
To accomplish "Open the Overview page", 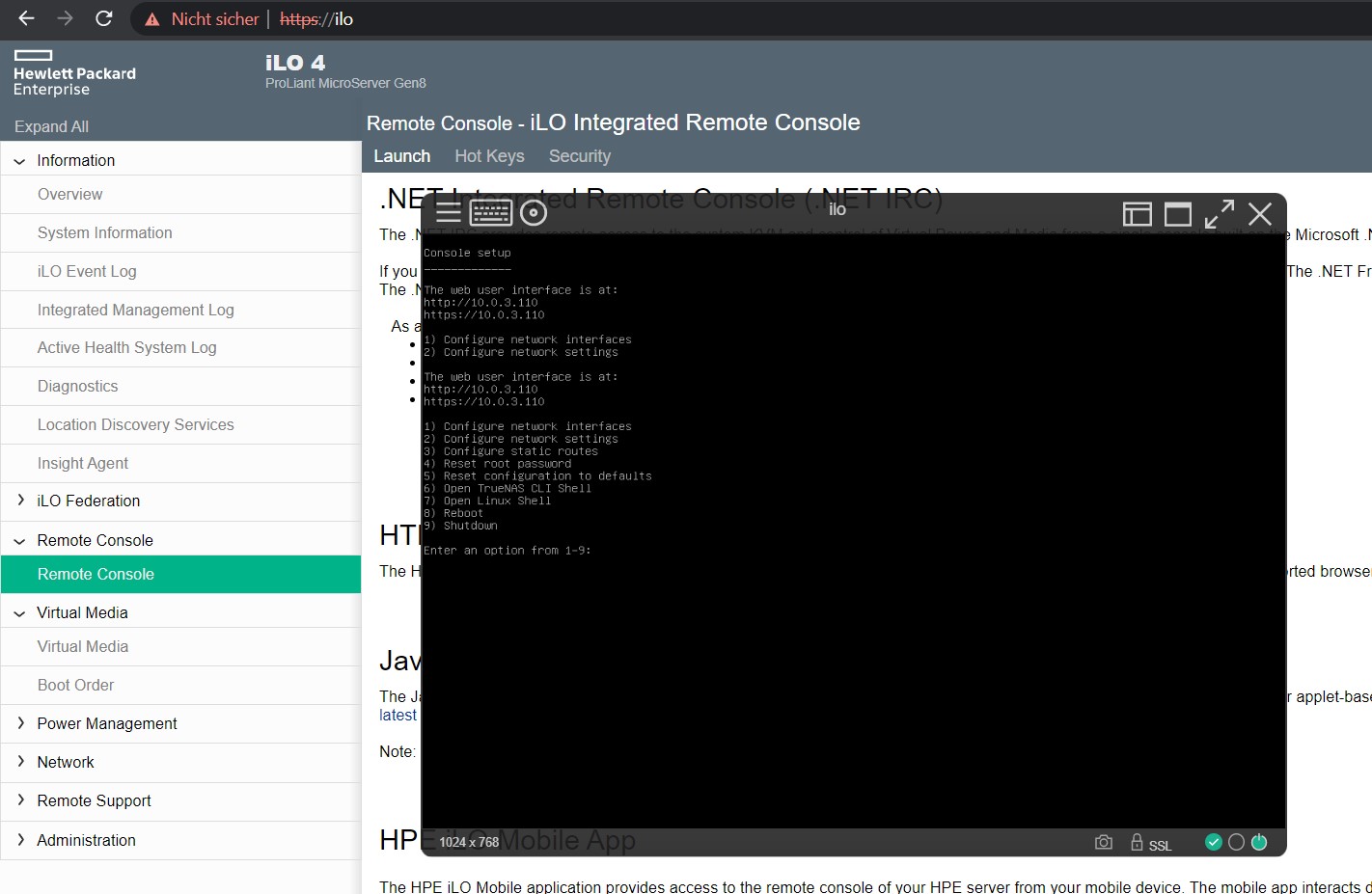I will [180, 195].
